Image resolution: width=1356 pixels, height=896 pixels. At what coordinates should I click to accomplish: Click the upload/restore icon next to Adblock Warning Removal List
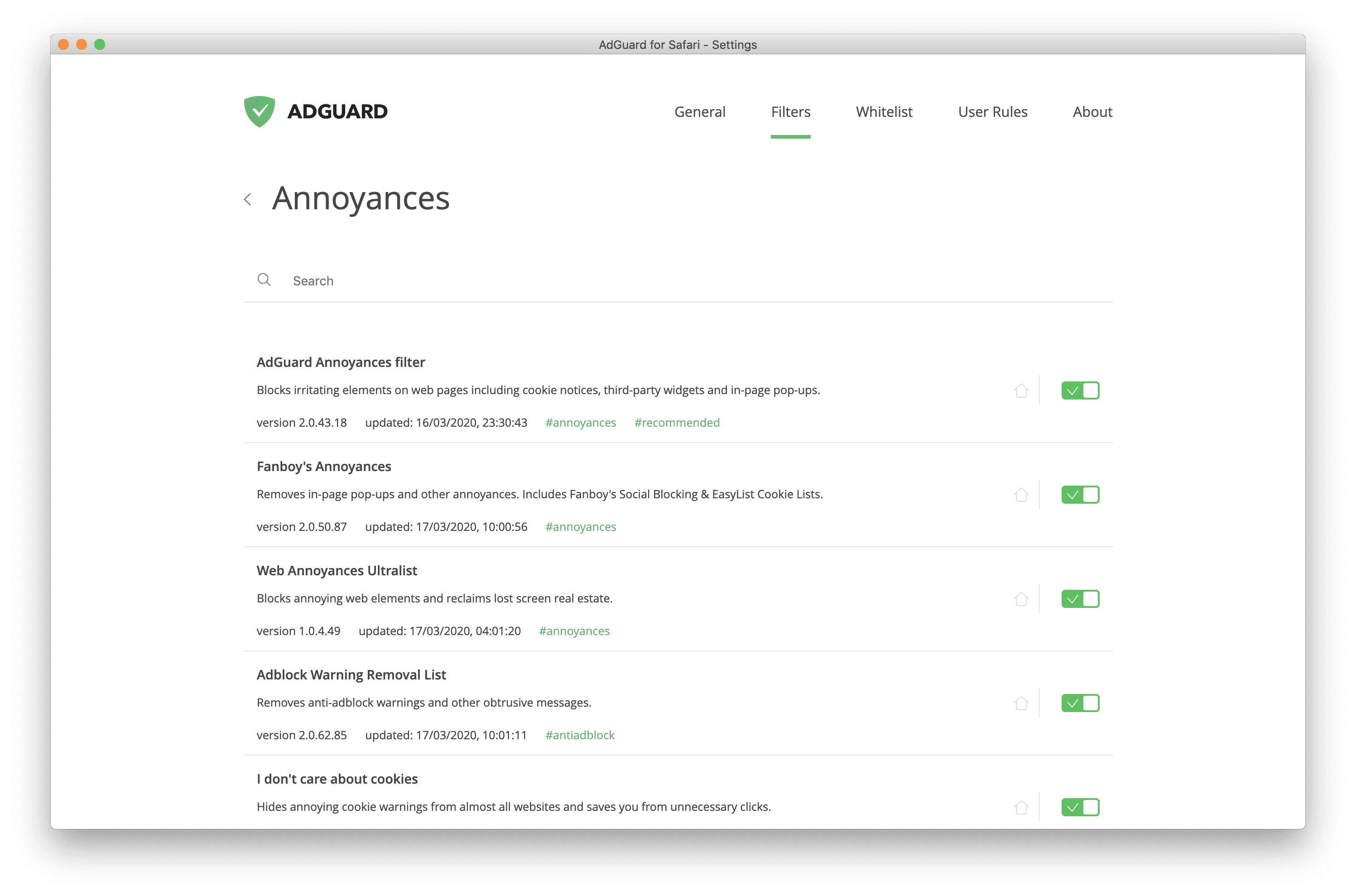click(1019, 703)
